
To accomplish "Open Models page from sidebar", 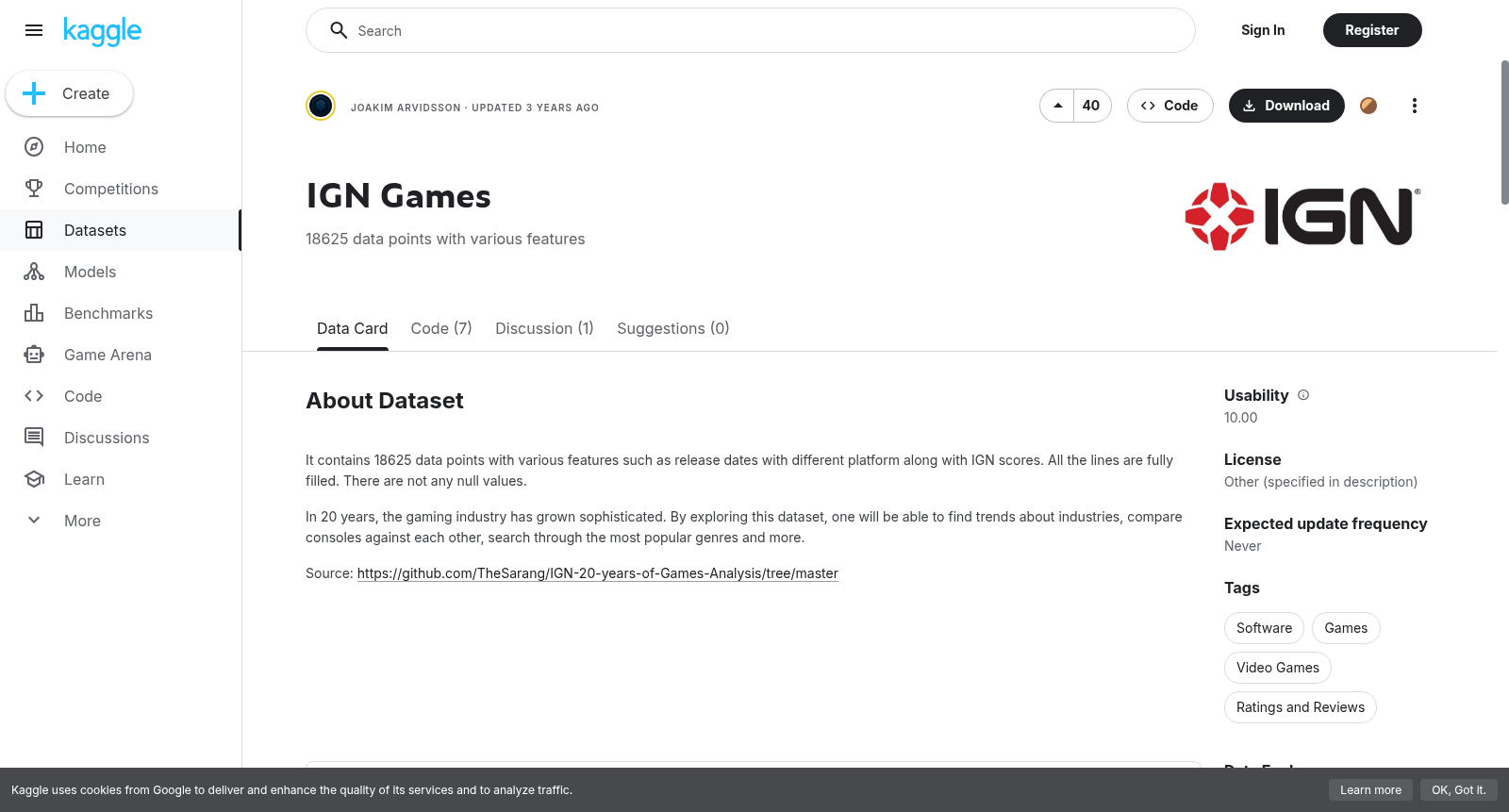I will point(121,272).
